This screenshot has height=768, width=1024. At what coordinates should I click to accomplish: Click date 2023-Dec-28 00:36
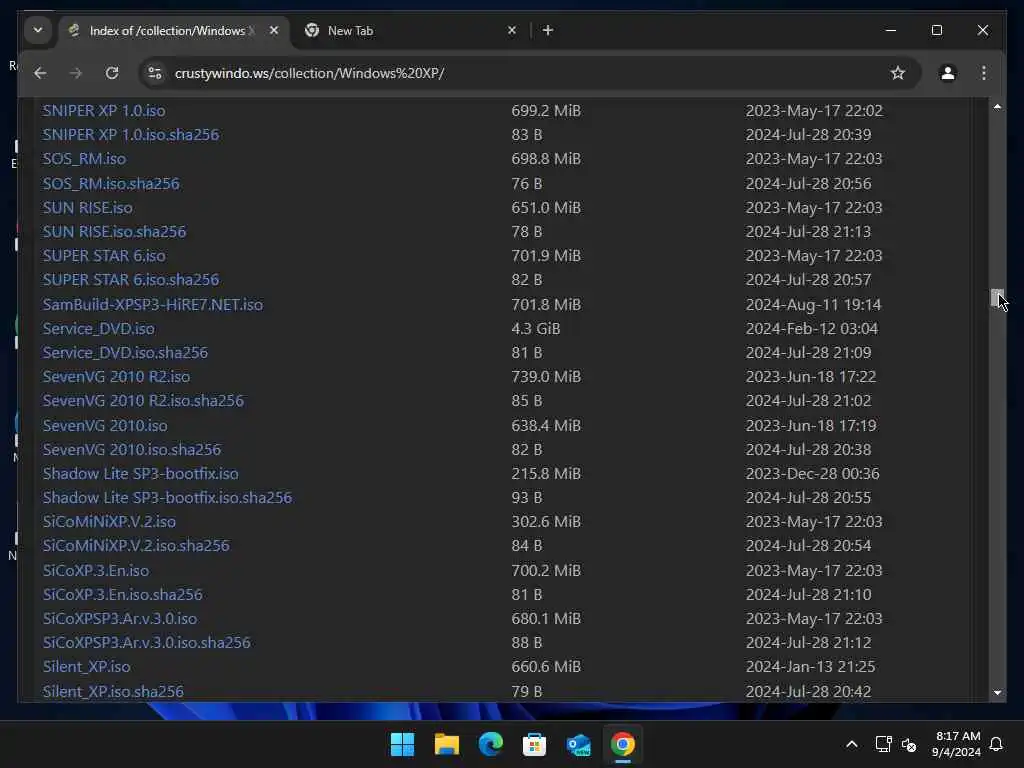(812, 473)
